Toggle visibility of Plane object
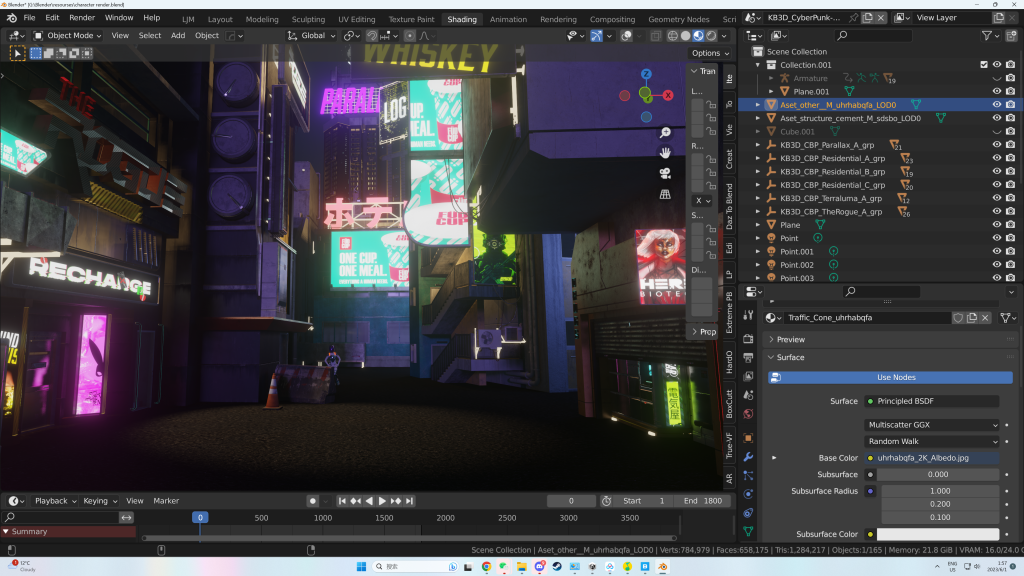The width and height of the screenshot is (1024, 576). pos(997,225)
